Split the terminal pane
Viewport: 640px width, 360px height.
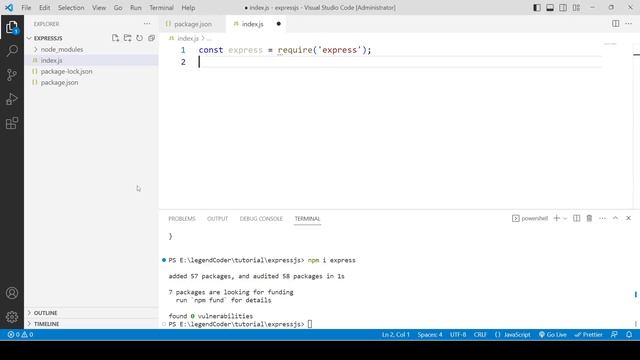point(576,218)
